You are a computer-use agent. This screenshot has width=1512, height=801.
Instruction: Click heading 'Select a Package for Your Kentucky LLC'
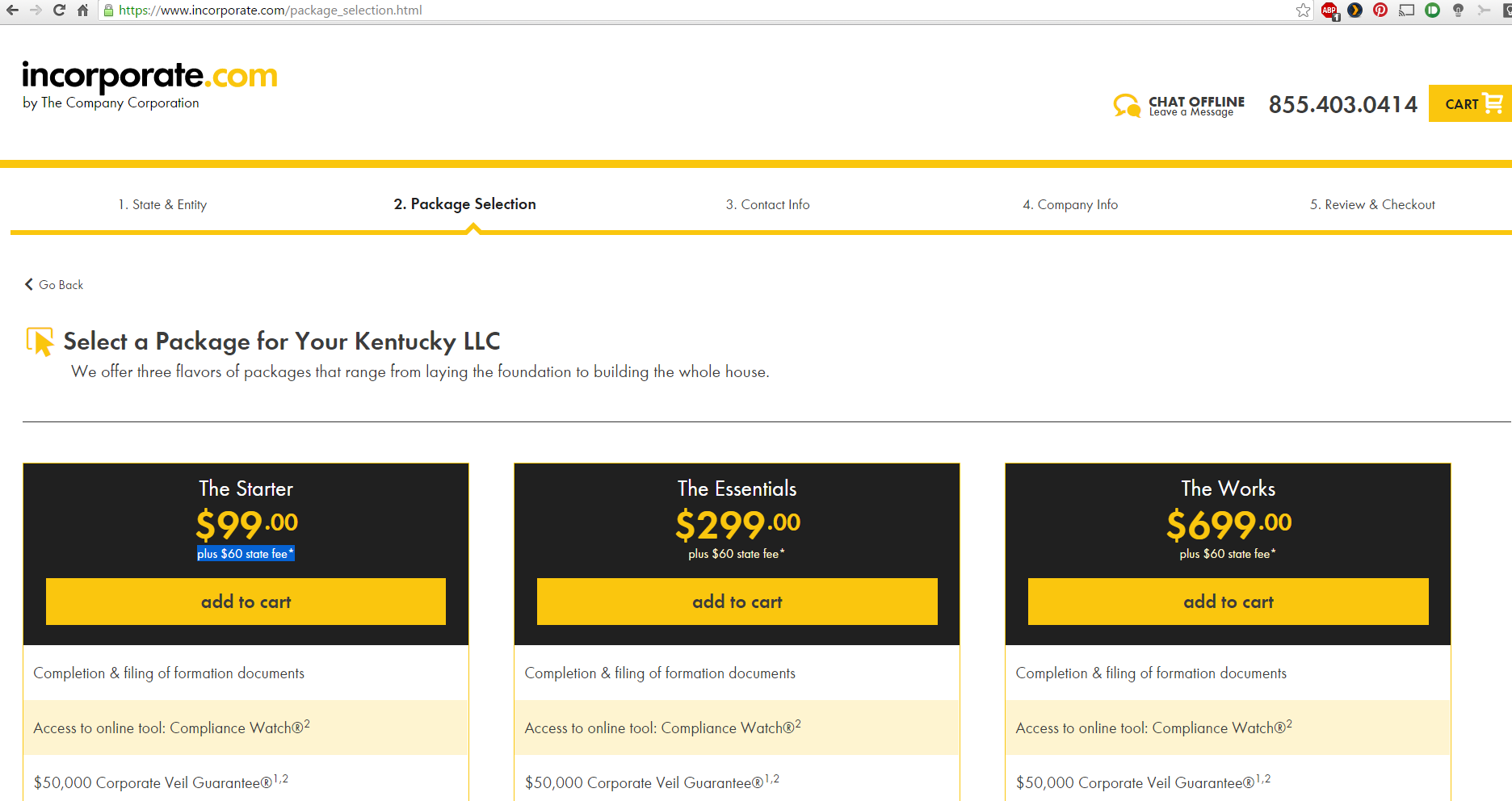282,342
